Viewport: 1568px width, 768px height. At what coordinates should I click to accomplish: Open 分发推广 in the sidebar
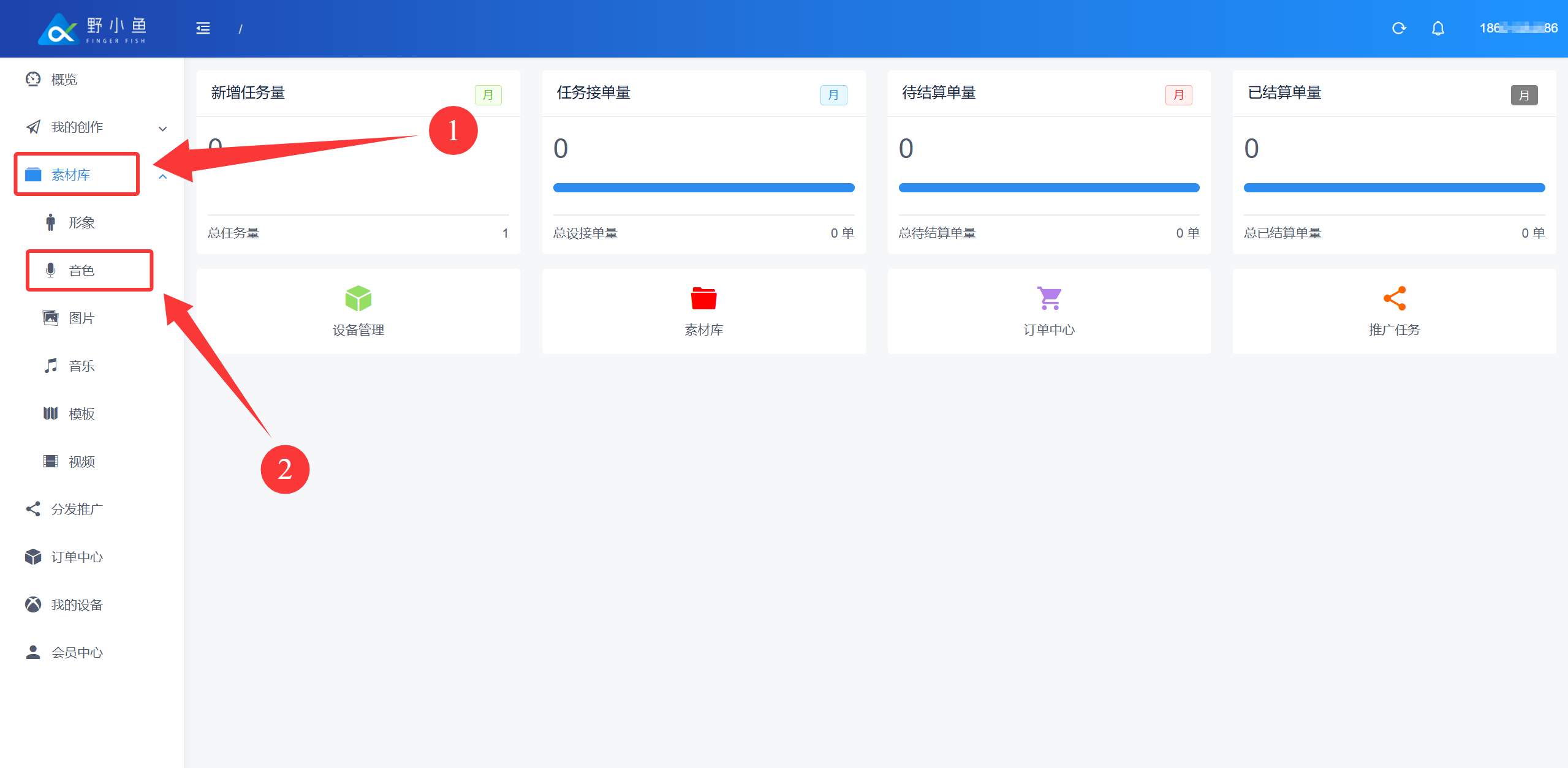click(77, 509)
